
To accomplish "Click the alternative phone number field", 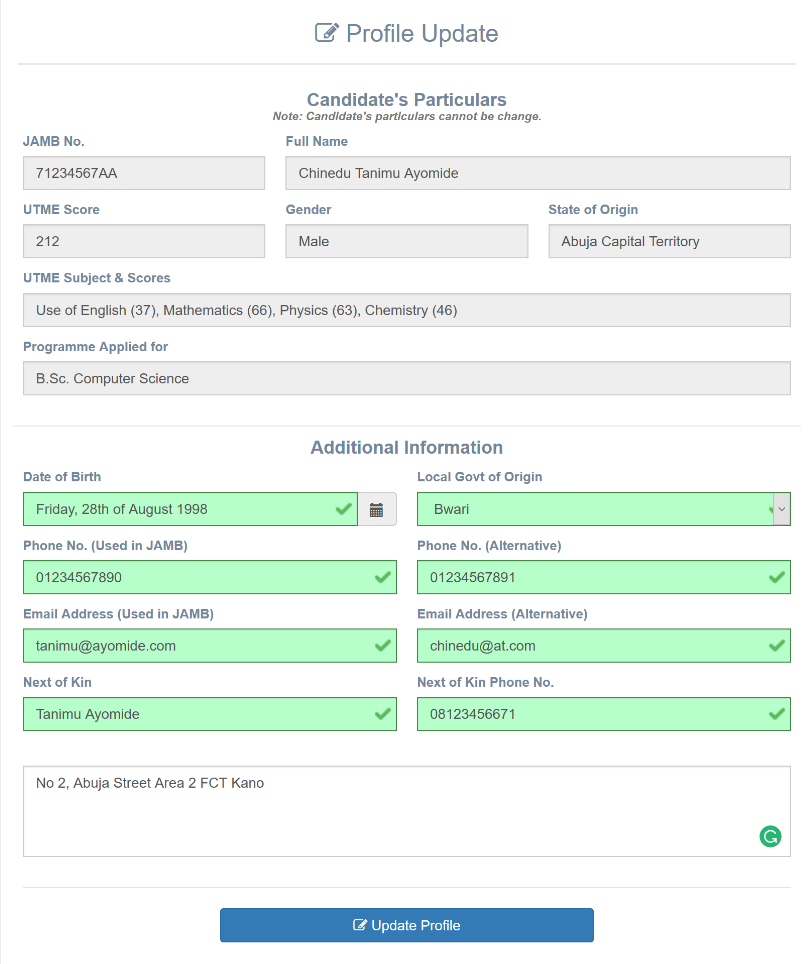I will click(590, 577).
